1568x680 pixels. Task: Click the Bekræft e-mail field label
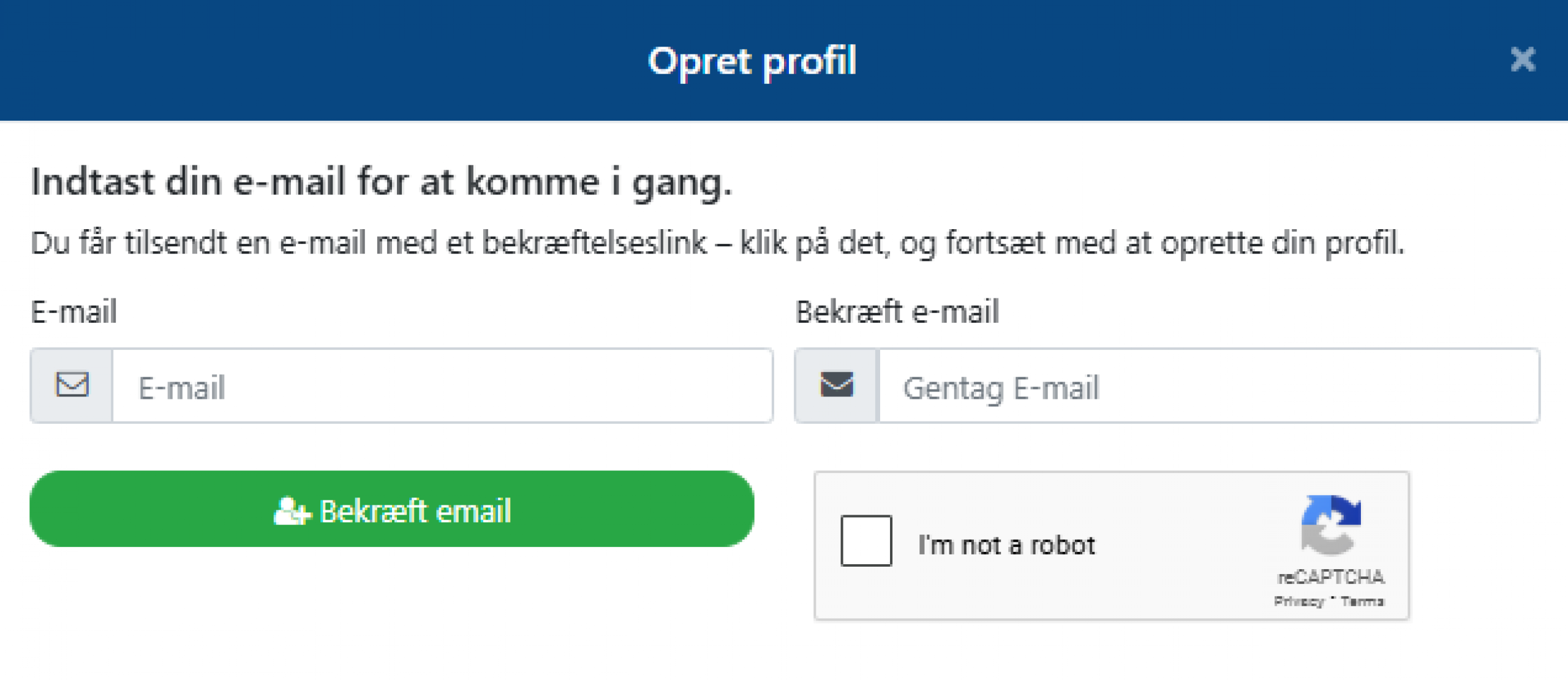point(897,311)
